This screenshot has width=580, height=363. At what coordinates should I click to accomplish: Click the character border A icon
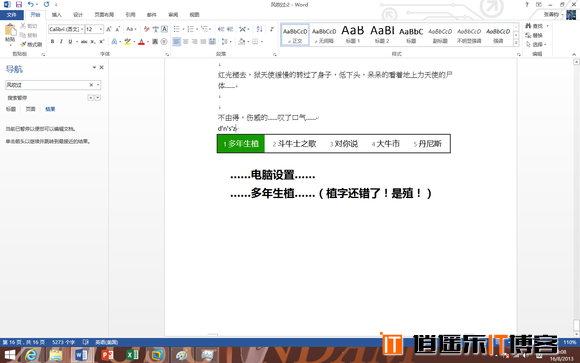coord(164,29)
